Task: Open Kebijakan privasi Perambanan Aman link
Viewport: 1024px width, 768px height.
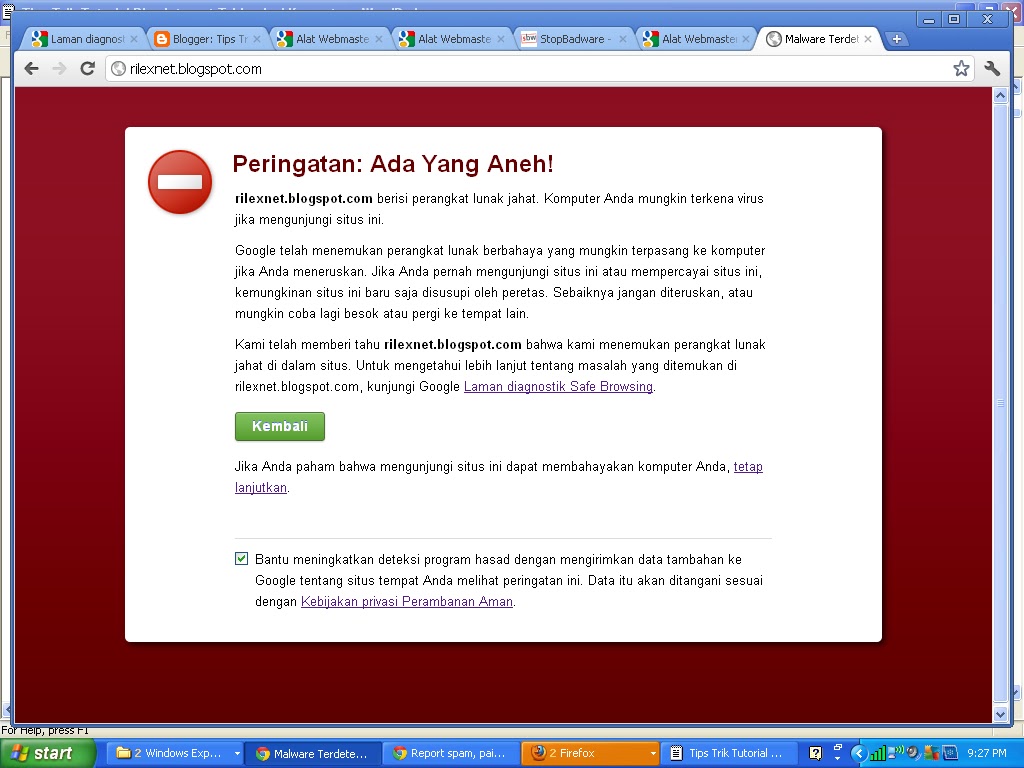Action: (407, 601)
